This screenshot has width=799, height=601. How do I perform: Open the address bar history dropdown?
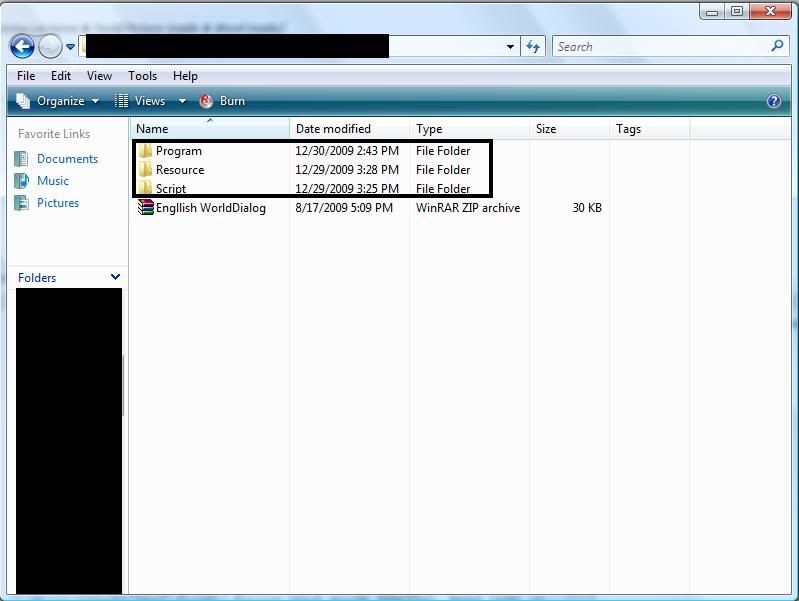tap(510, 46)
